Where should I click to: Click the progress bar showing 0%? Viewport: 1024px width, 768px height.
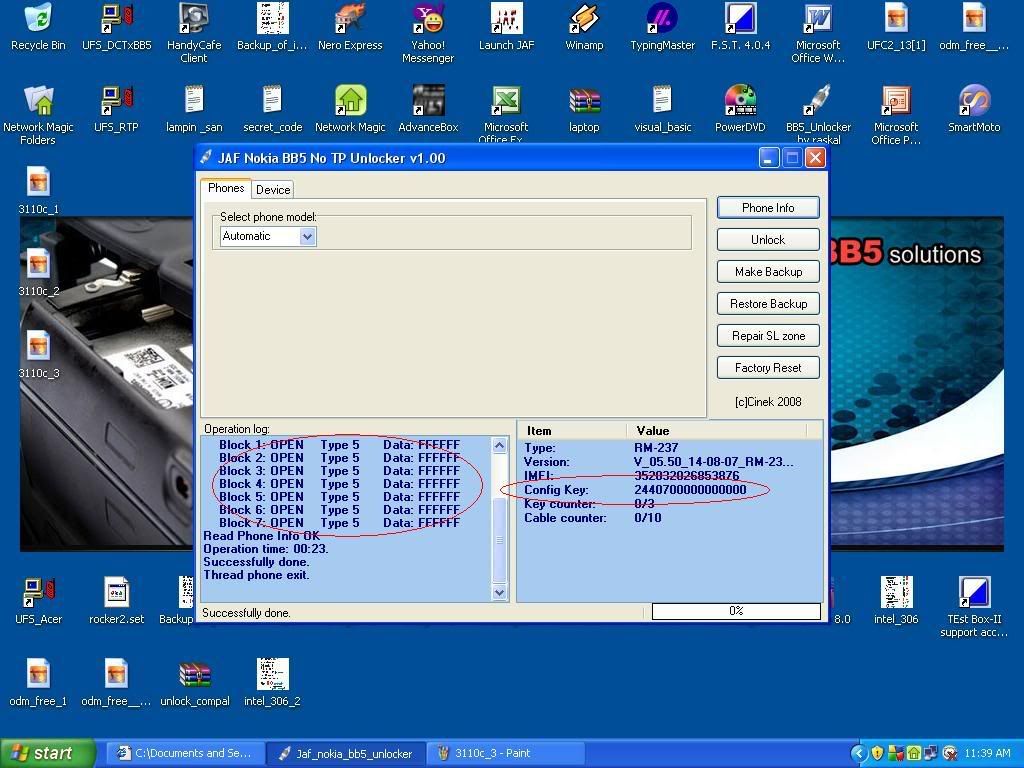point(736,611)
